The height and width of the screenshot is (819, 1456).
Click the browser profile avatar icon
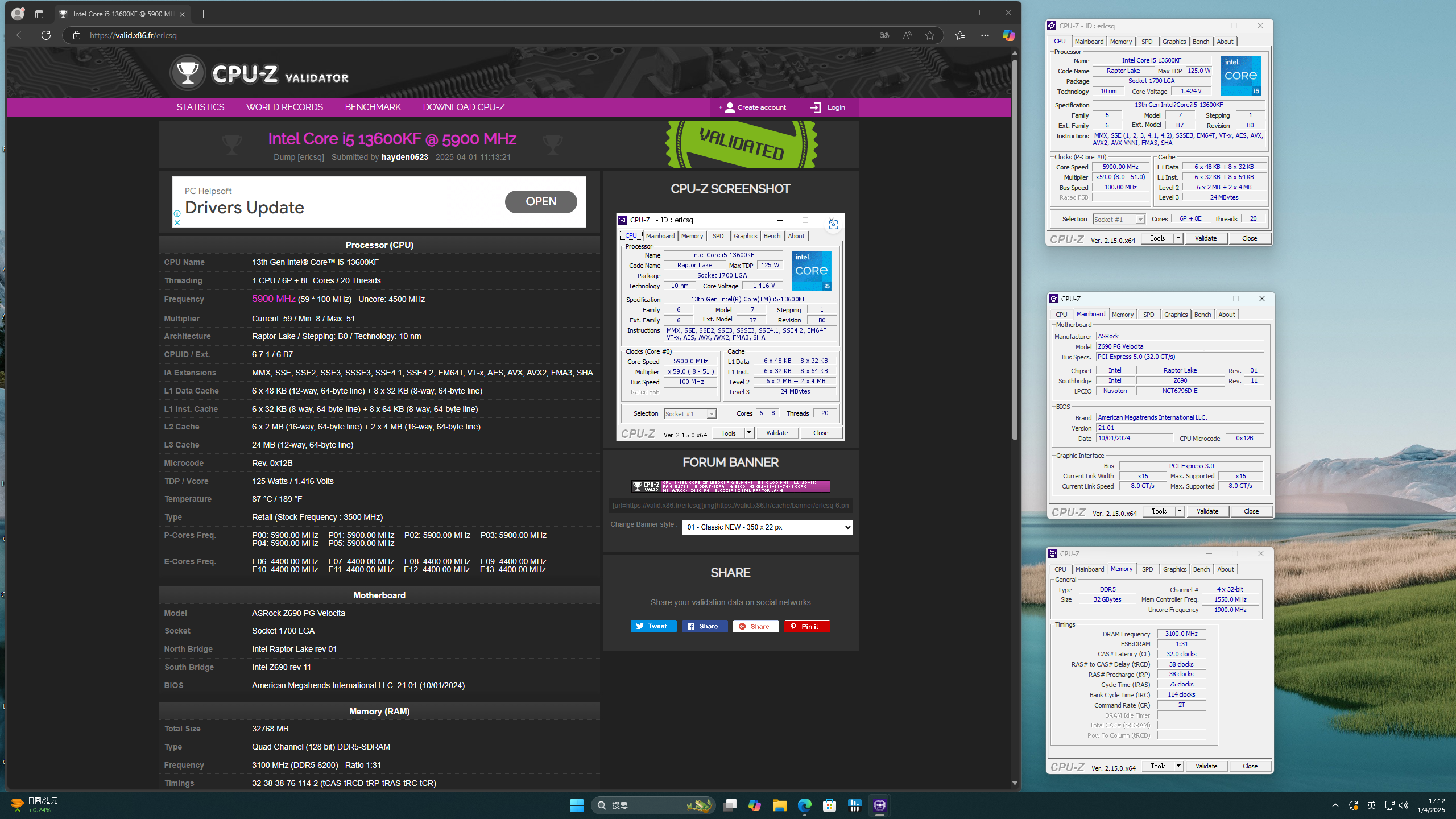pyautogui.click(x=18, y=14)
